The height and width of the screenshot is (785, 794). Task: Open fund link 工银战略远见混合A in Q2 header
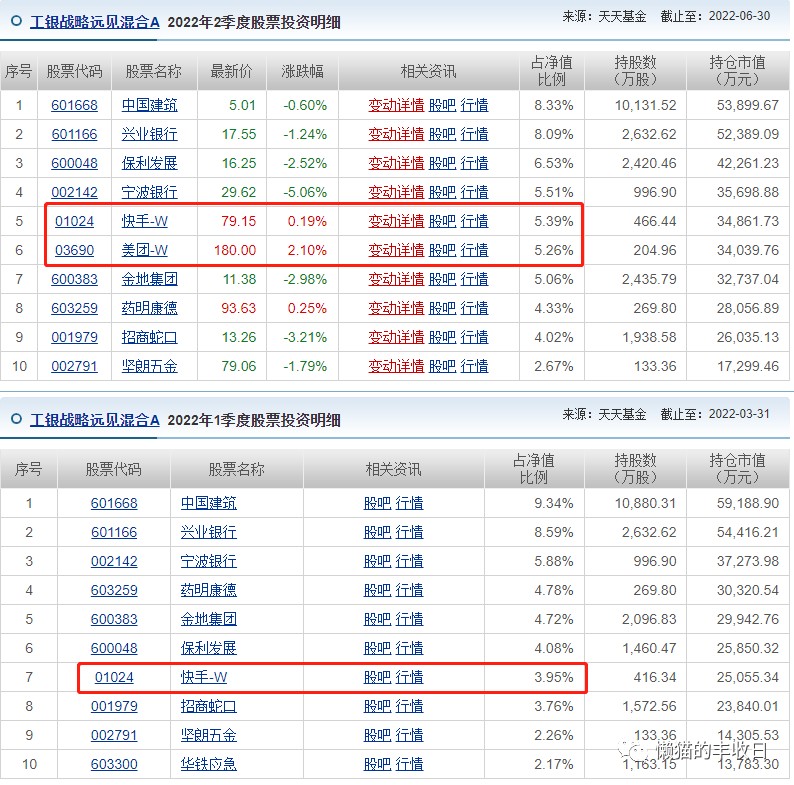[x=95, y=22]
